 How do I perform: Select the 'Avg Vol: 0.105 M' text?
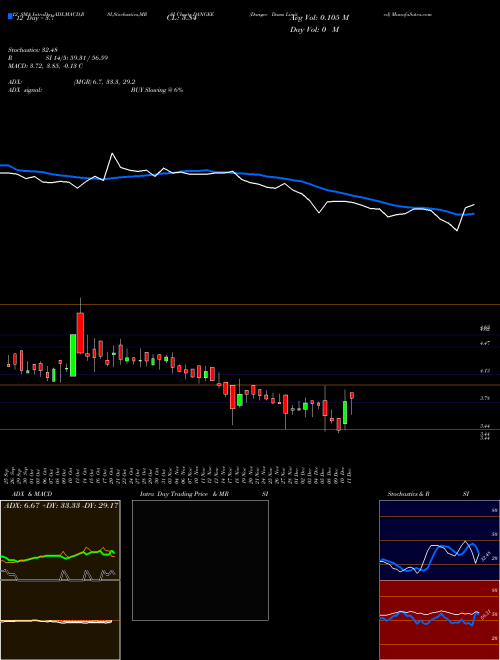pyautogui.click(x=319, y=18)
